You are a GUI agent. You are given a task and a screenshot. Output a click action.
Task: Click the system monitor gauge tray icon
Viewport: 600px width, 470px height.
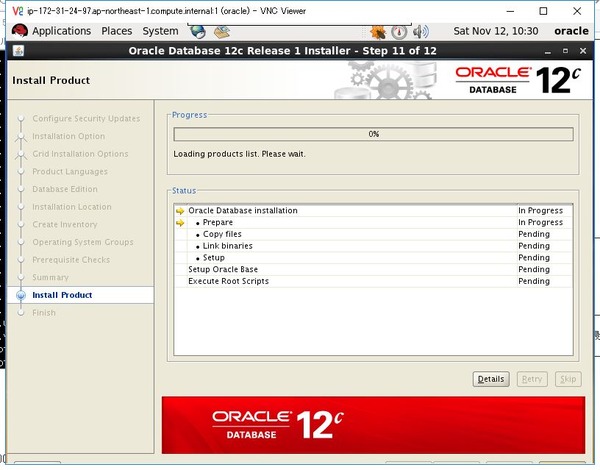coord(399,31)
